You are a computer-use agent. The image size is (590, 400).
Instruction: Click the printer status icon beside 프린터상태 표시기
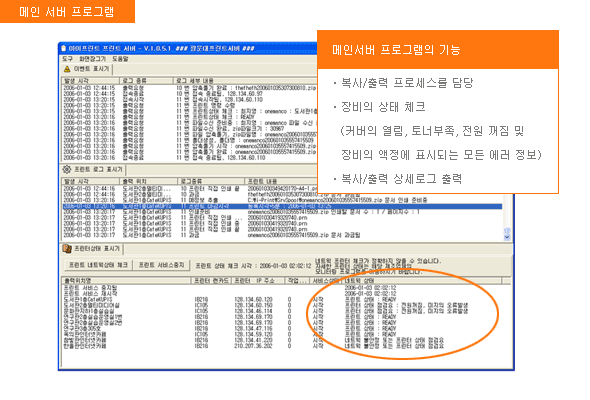[x=67, y=248]
